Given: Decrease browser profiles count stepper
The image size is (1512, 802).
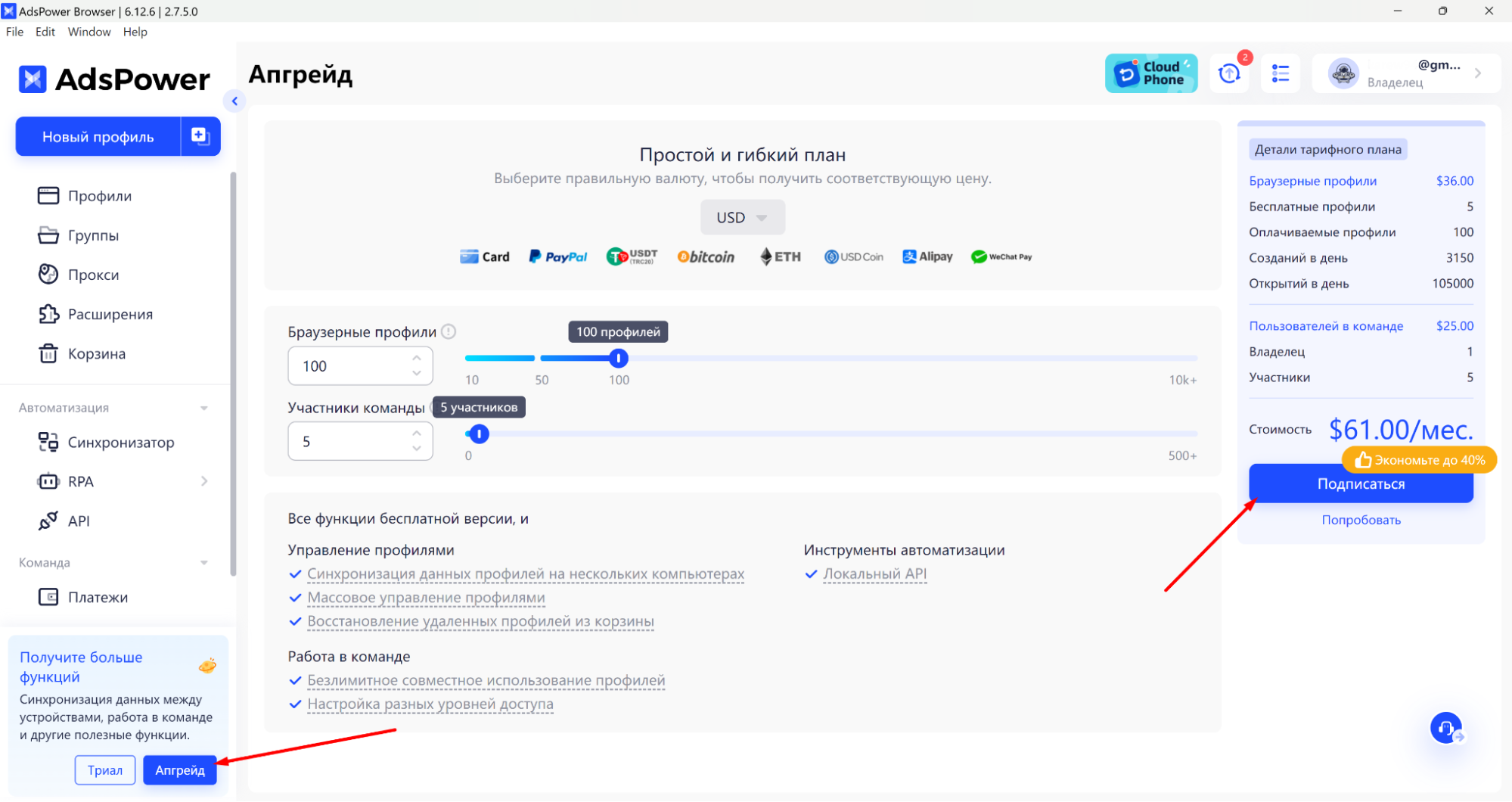Looking at the screenshot, I should [x=417, y=373].
